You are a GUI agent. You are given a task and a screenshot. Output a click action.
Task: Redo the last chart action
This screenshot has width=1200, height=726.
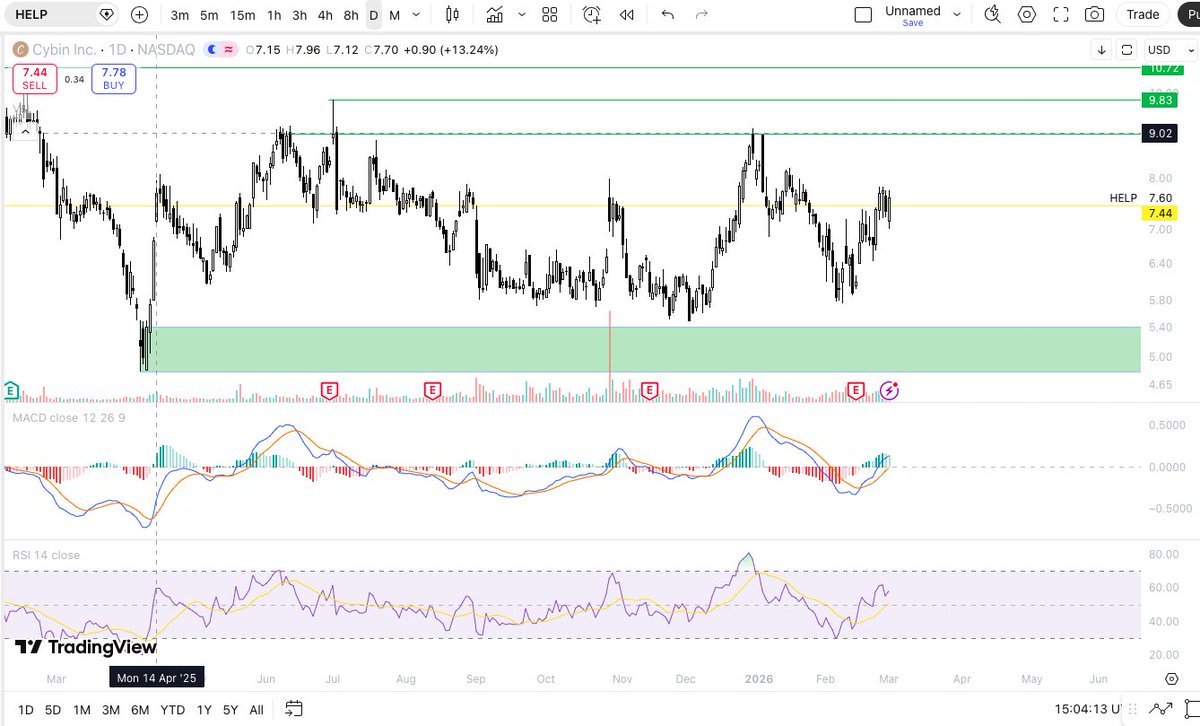coord(701,15)
